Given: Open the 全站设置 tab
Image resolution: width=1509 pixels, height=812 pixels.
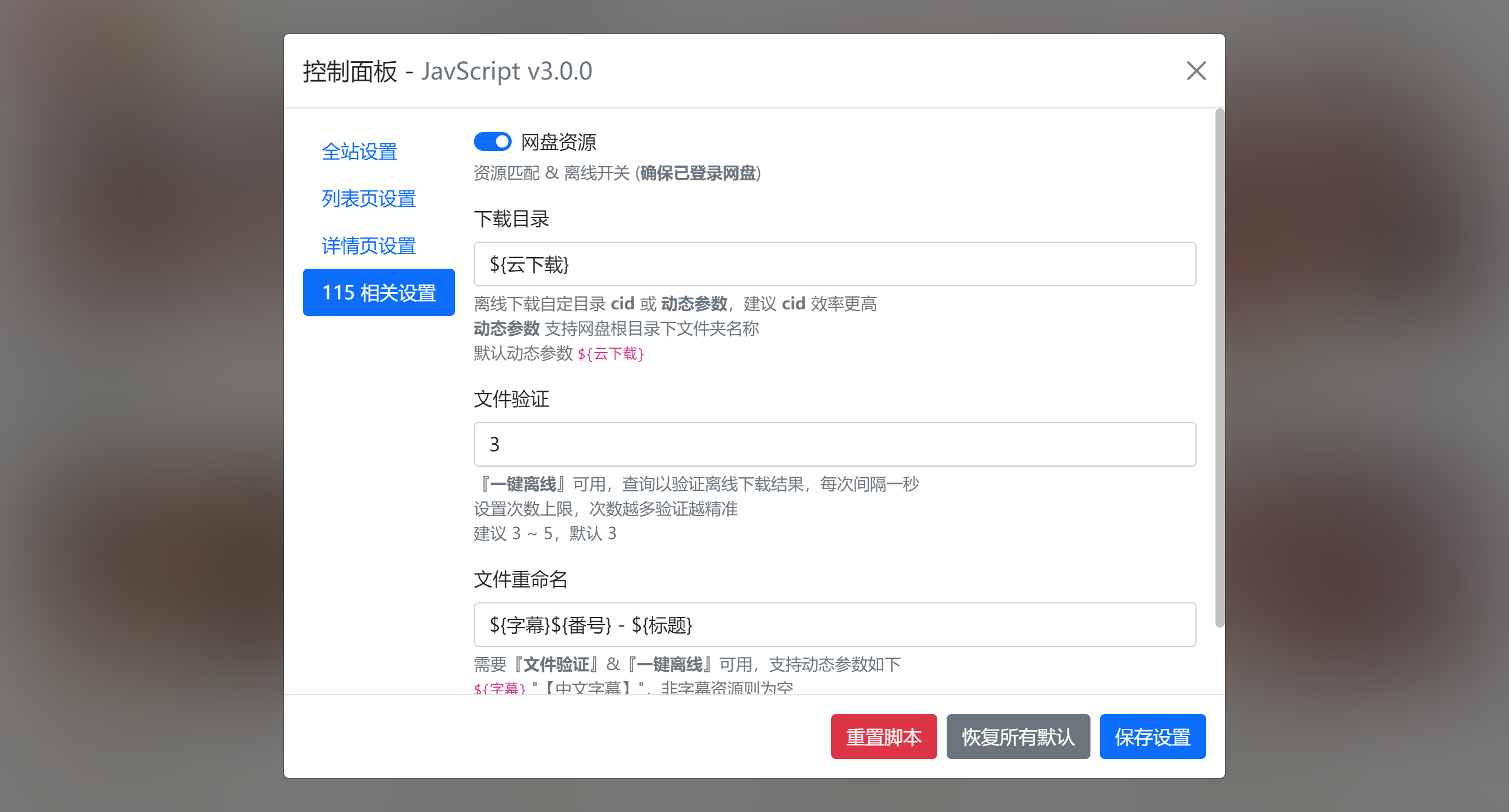Looking at the screenshot, I should tap(359, 151).
